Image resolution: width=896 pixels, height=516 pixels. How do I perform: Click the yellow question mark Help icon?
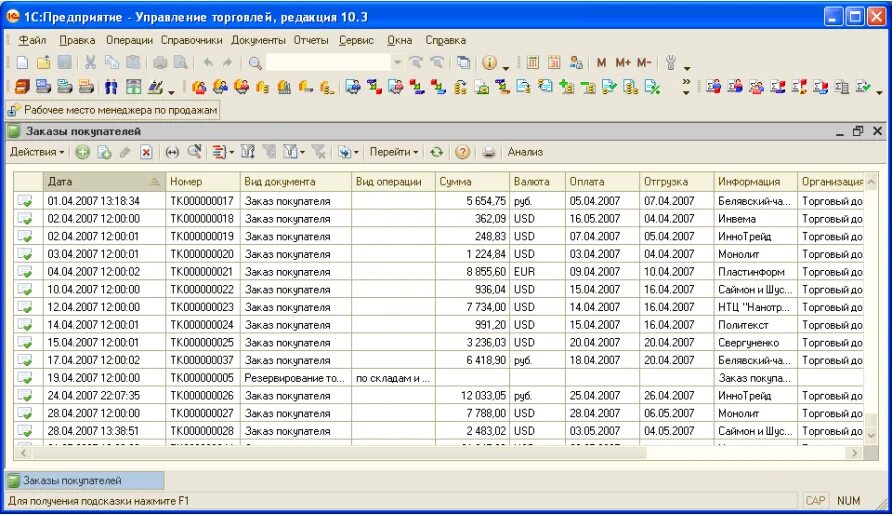[462, 152]
